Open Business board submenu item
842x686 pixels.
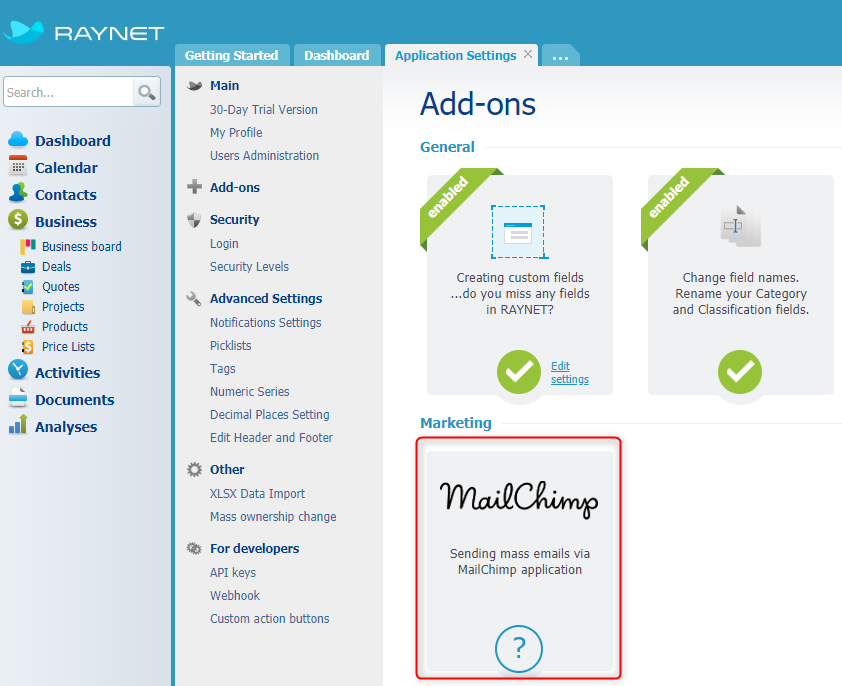pyautogui.click(x=82, y=247)
